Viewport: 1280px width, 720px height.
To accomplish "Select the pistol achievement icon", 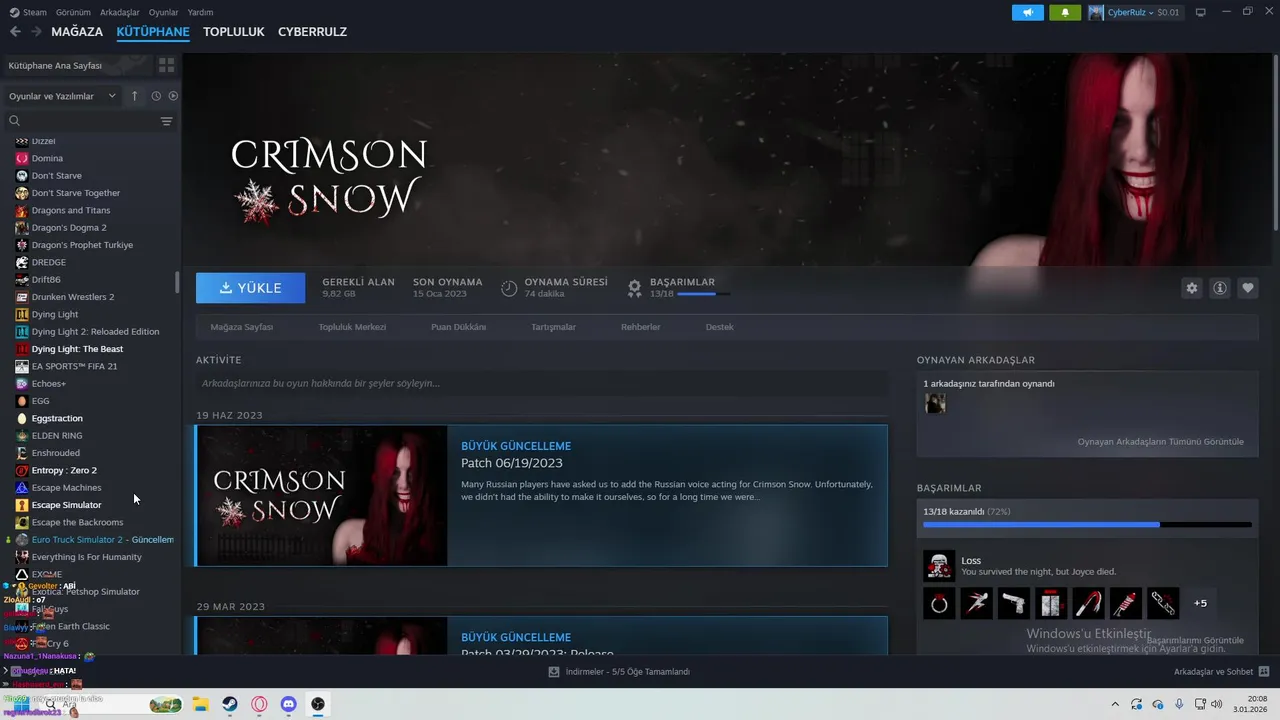I will [x=1014, y=603].
